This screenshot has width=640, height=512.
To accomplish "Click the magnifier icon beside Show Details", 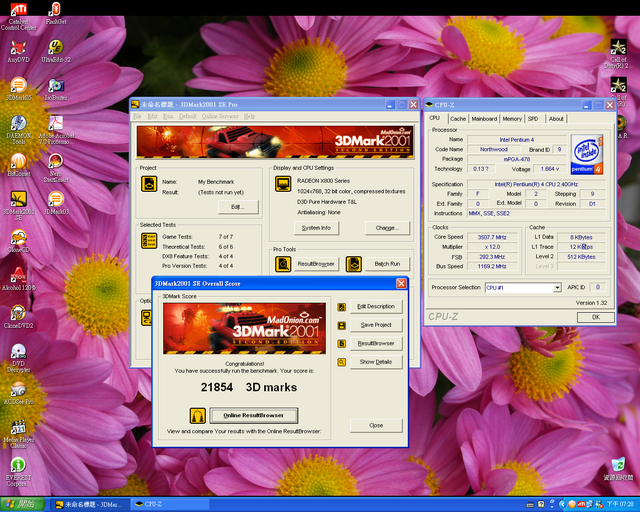I will coord(342,362).
